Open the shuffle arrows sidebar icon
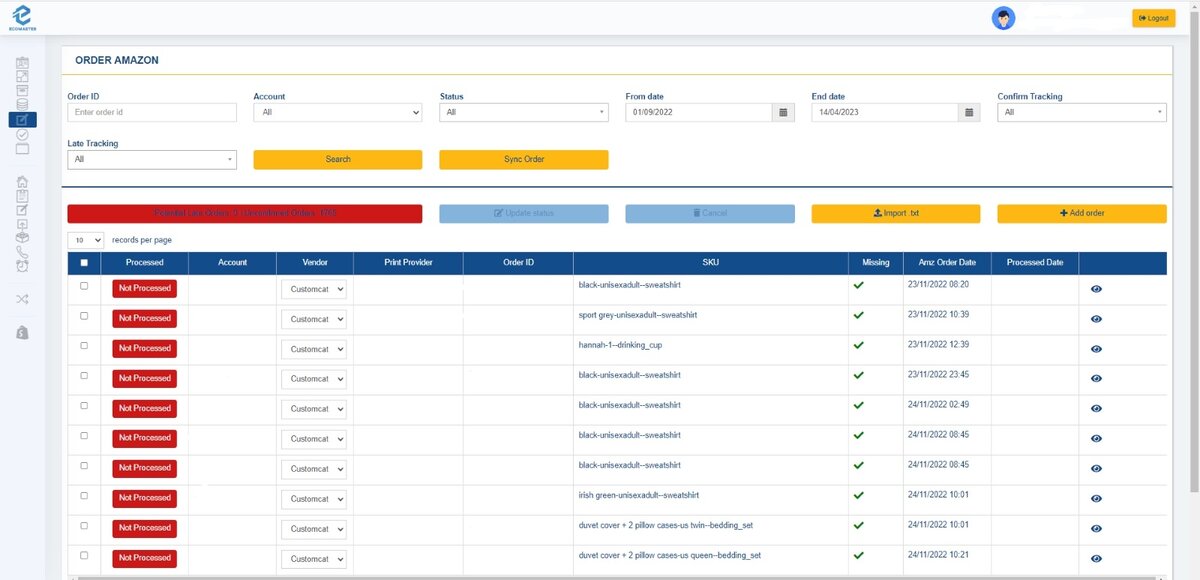Viewport: 1200px width, 580px height. pyautogui.click(x=23, y=299)
